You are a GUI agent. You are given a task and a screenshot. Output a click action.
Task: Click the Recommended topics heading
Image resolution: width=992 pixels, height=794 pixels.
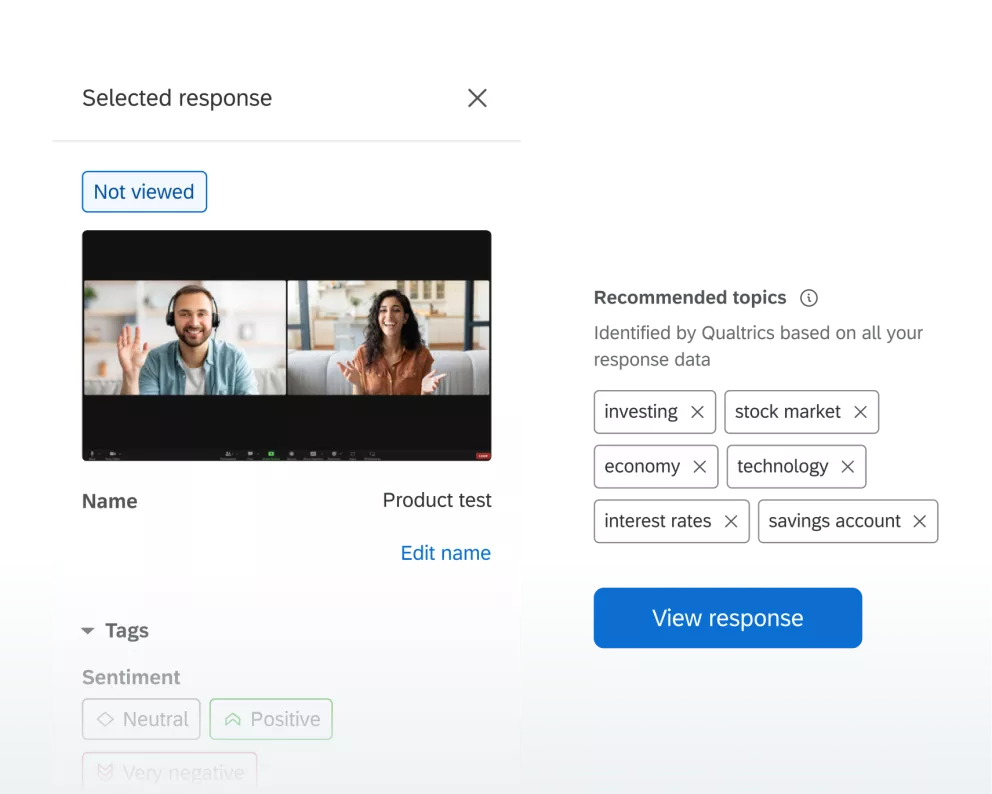pos(690,297)
